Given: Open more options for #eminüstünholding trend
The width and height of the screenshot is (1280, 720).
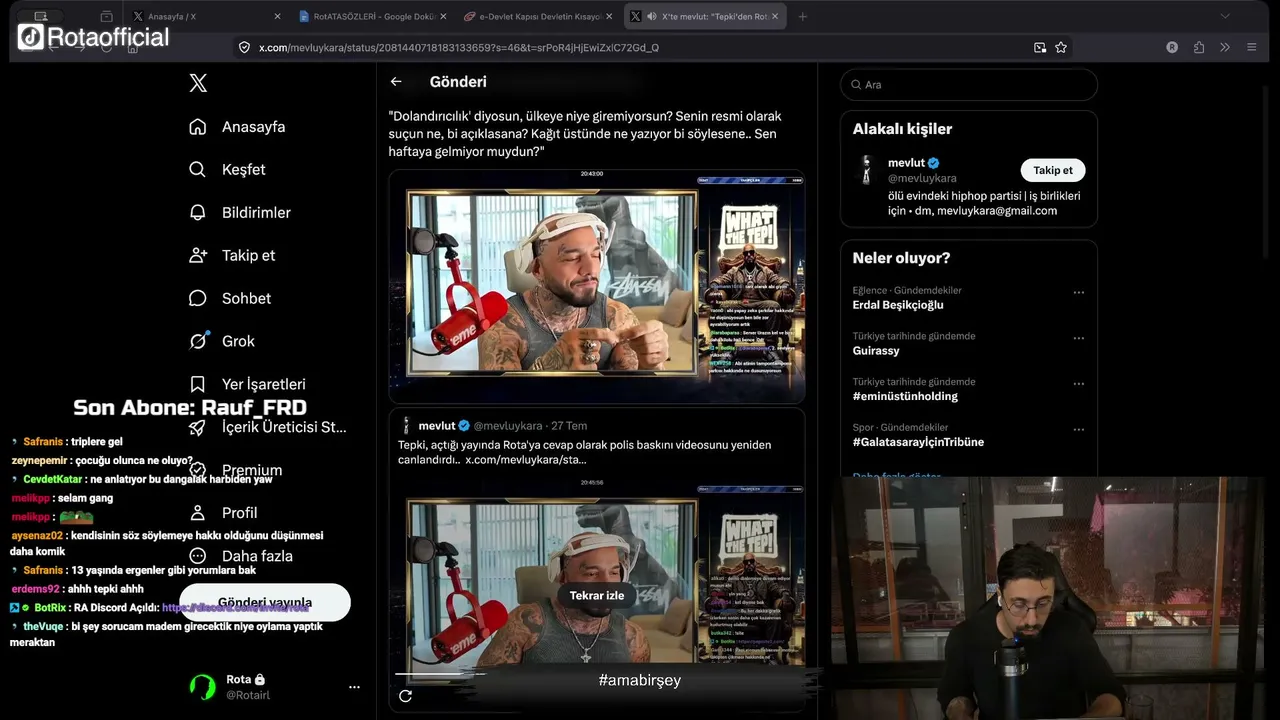Looking at the screenshot, I should (1079, 384).
